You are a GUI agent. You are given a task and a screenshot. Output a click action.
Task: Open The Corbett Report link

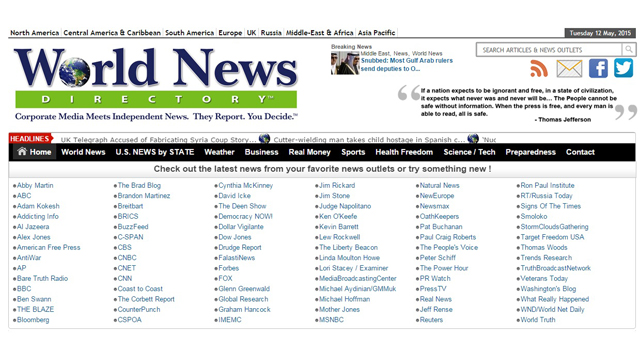coord(146,299)
